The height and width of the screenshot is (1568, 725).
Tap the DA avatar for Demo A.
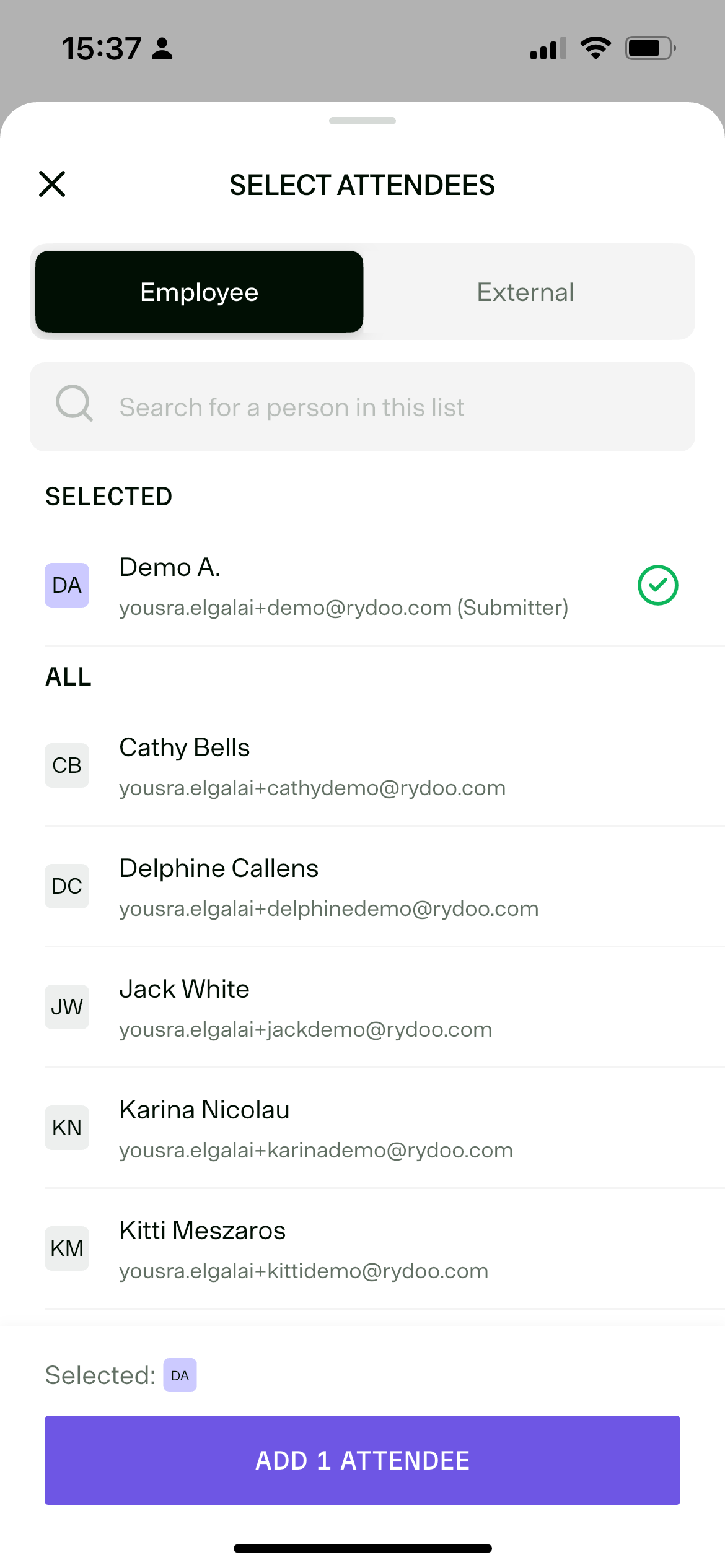pyautogui.click(x=67, y=585)
